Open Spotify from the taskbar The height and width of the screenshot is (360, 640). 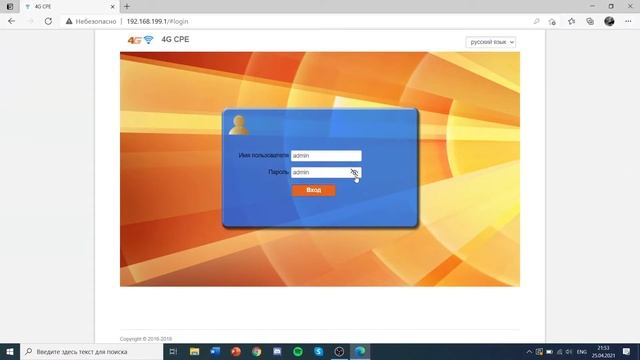[298, 351]
